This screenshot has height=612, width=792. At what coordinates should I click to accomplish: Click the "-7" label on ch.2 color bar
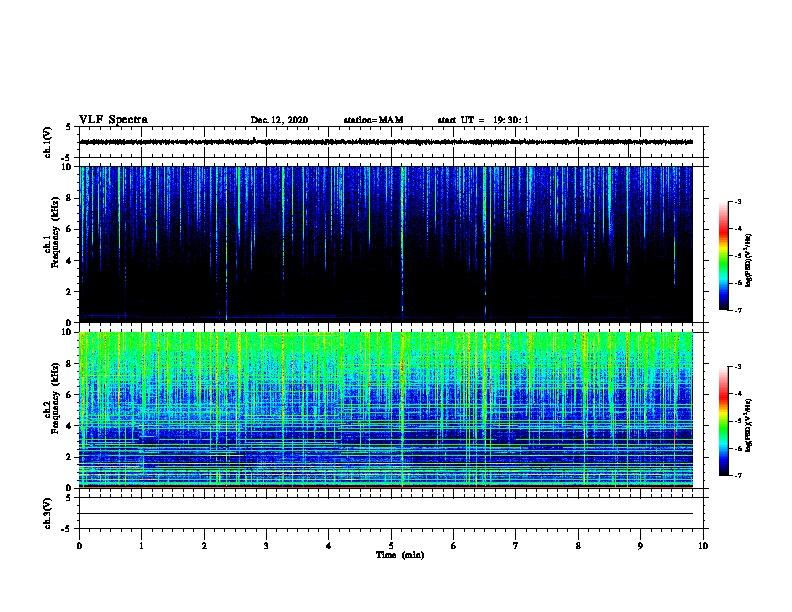(738, 475)
